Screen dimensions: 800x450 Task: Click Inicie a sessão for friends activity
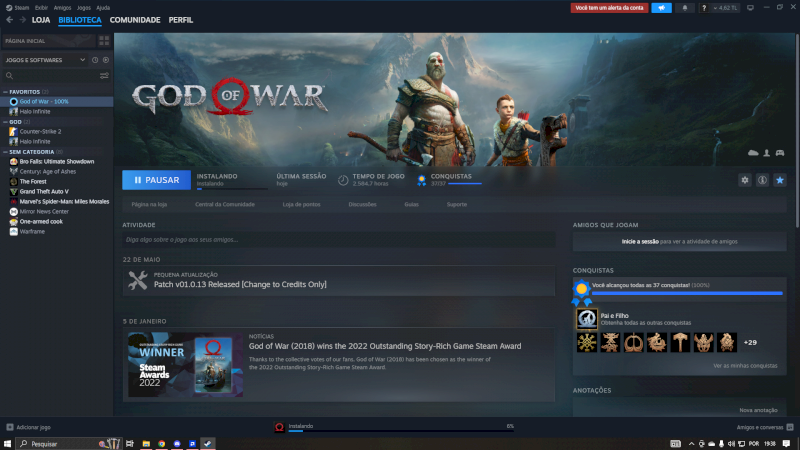(x=640, y=242)
